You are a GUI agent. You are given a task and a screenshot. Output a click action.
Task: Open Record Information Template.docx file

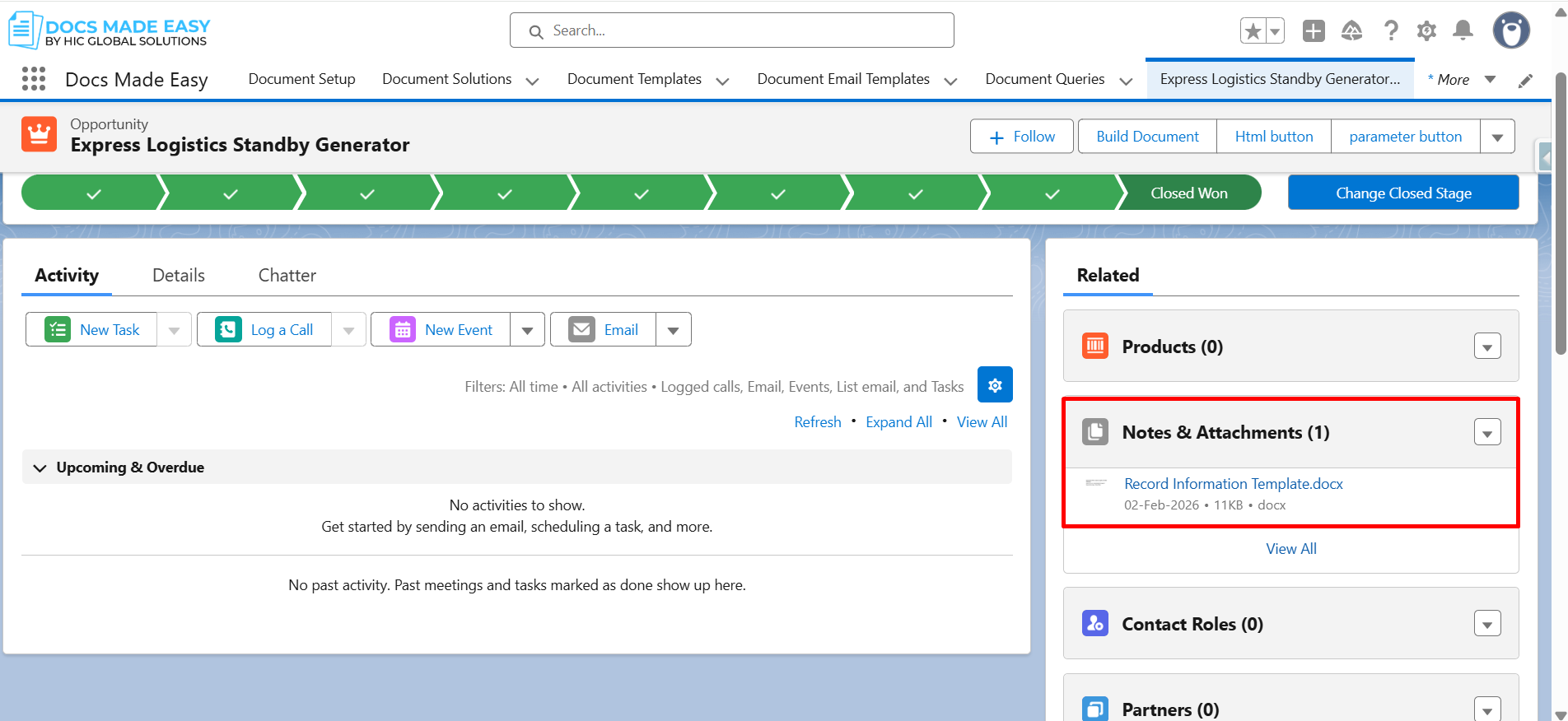pyautogui.click(x=1233, y=484)
